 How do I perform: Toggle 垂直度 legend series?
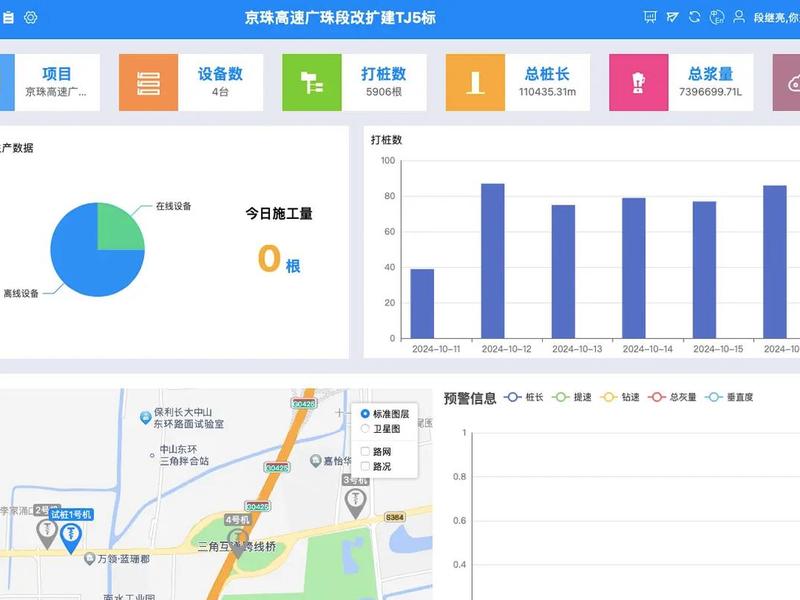pos(730,397)
